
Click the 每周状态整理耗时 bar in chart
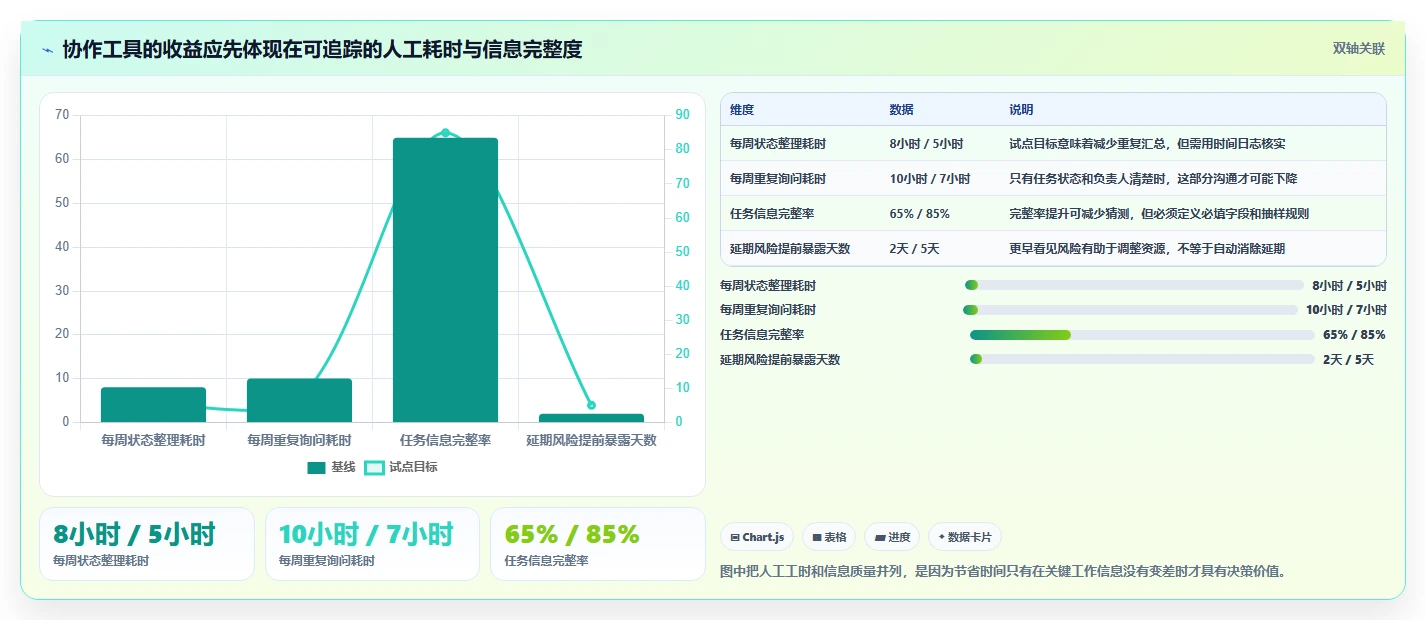(153, 405)
